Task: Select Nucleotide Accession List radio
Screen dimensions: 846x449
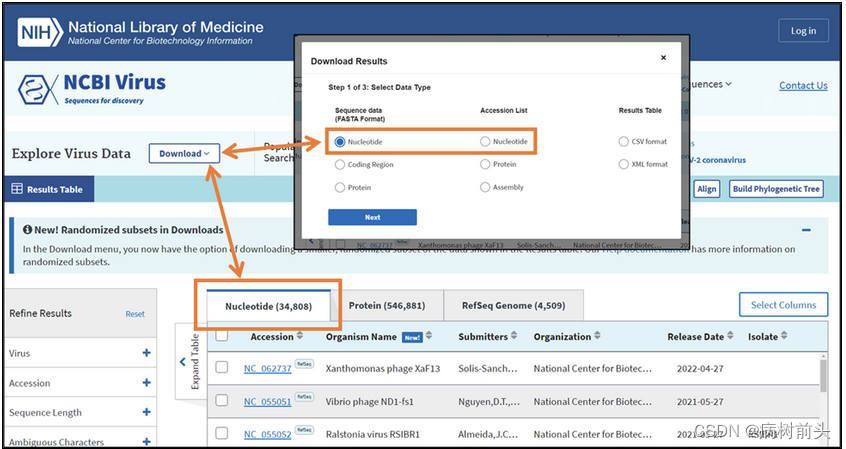Action: coord(485,142)
